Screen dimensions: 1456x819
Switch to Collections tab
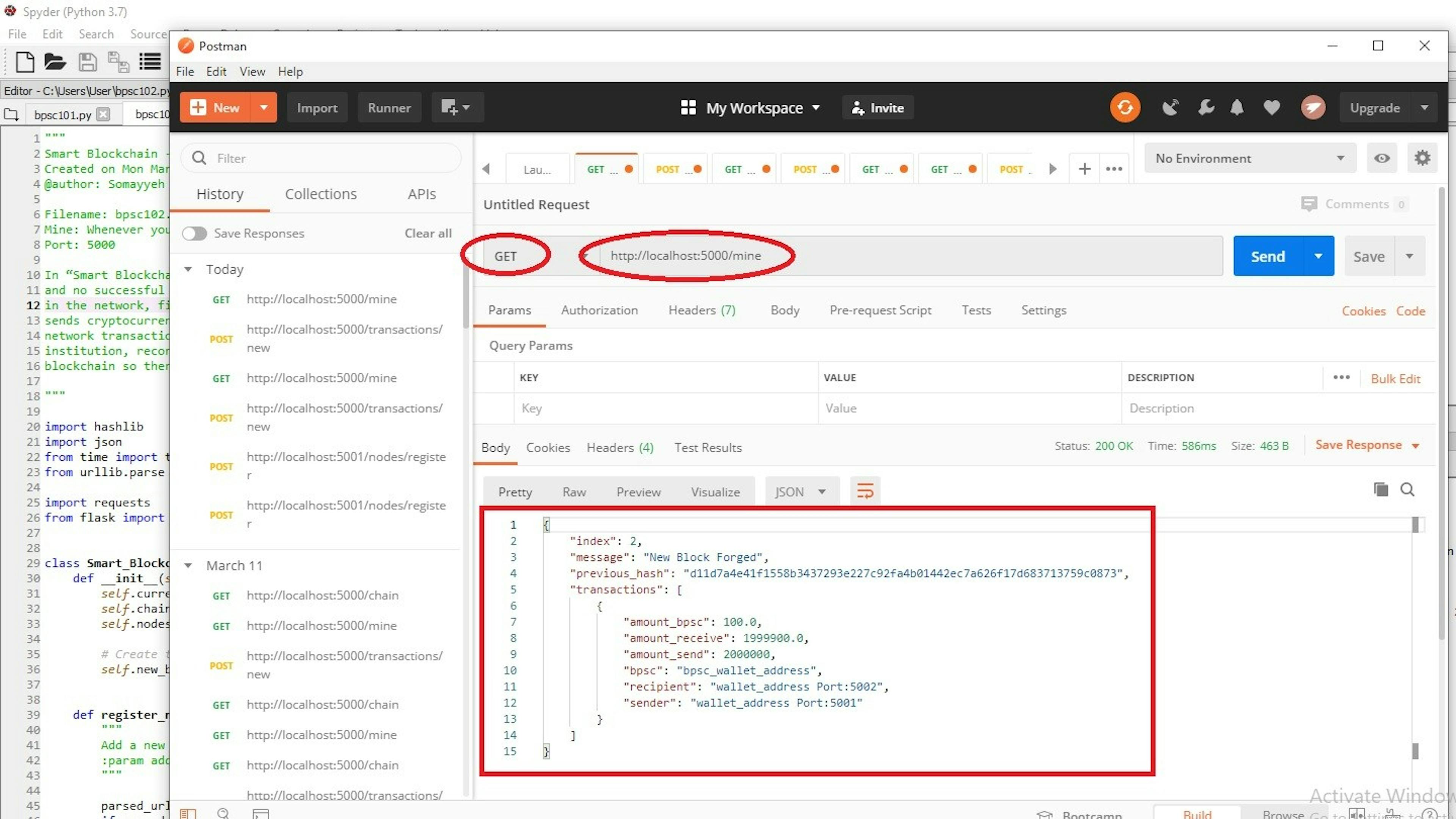(320, 194)
